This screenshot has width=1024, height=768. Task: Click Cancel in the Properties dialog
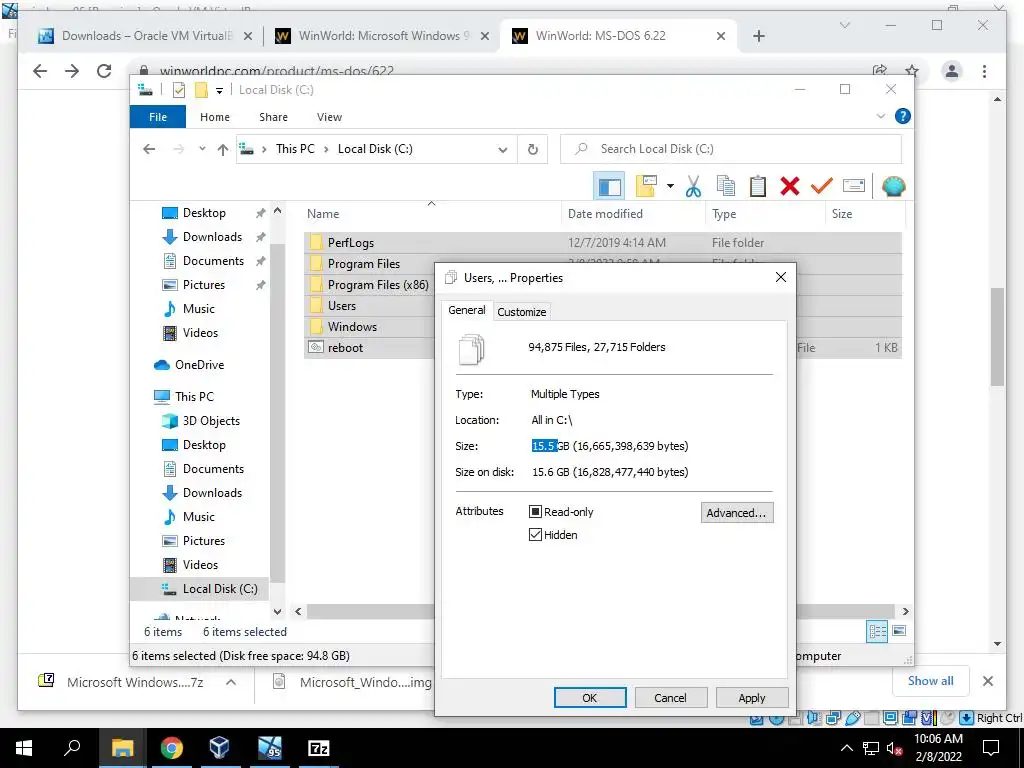point(670,697)
